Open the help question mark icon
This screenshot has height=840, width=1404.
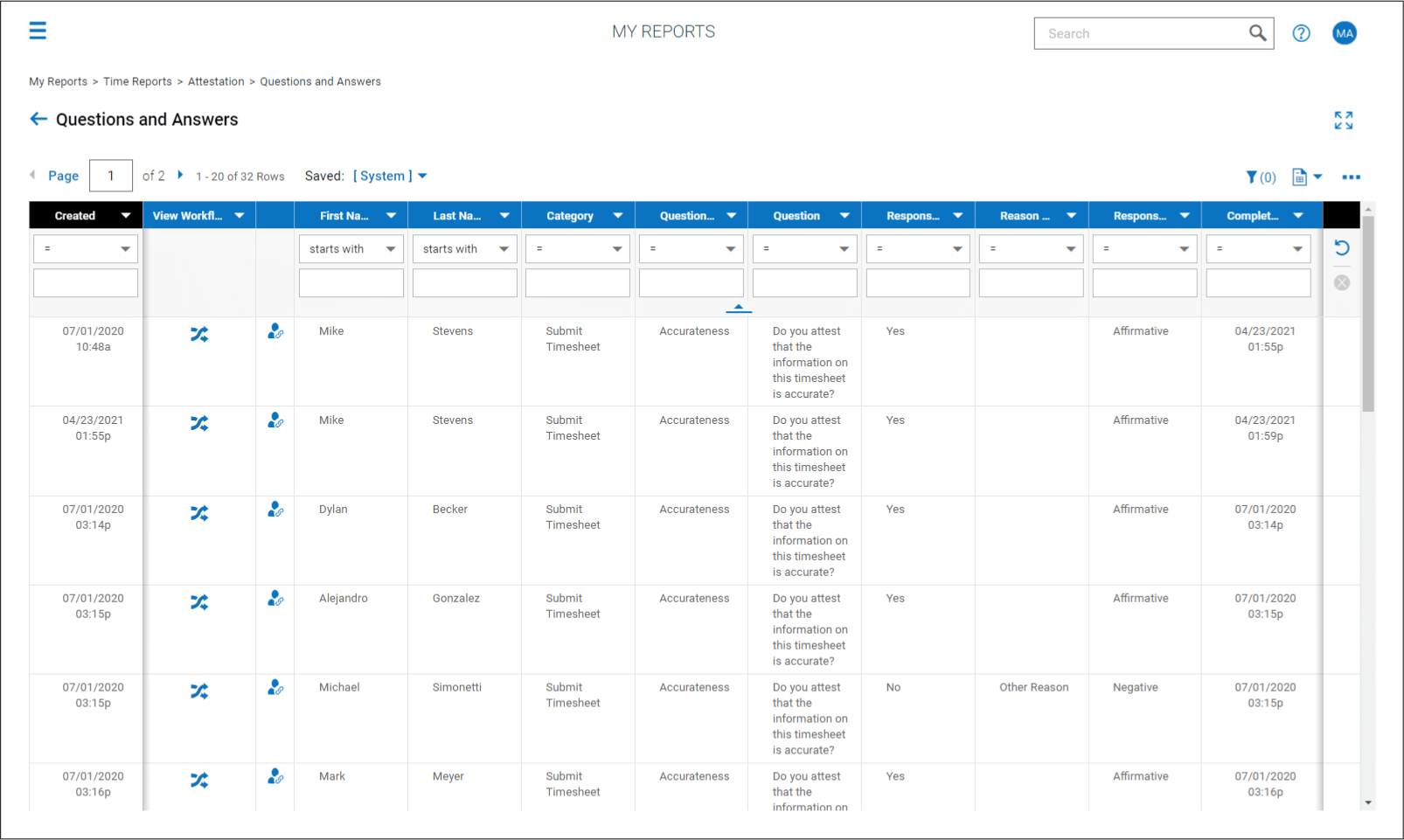(x=1301, y=33)
